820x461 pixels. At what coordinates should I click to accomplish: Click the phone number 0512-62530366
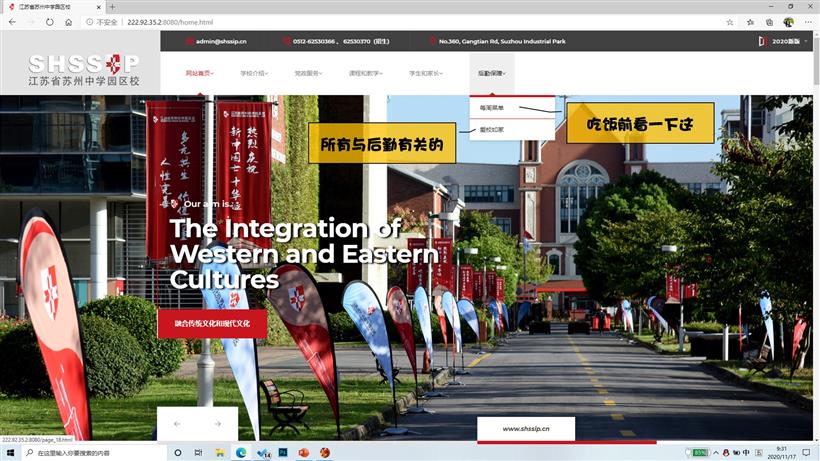pos(313,41)
